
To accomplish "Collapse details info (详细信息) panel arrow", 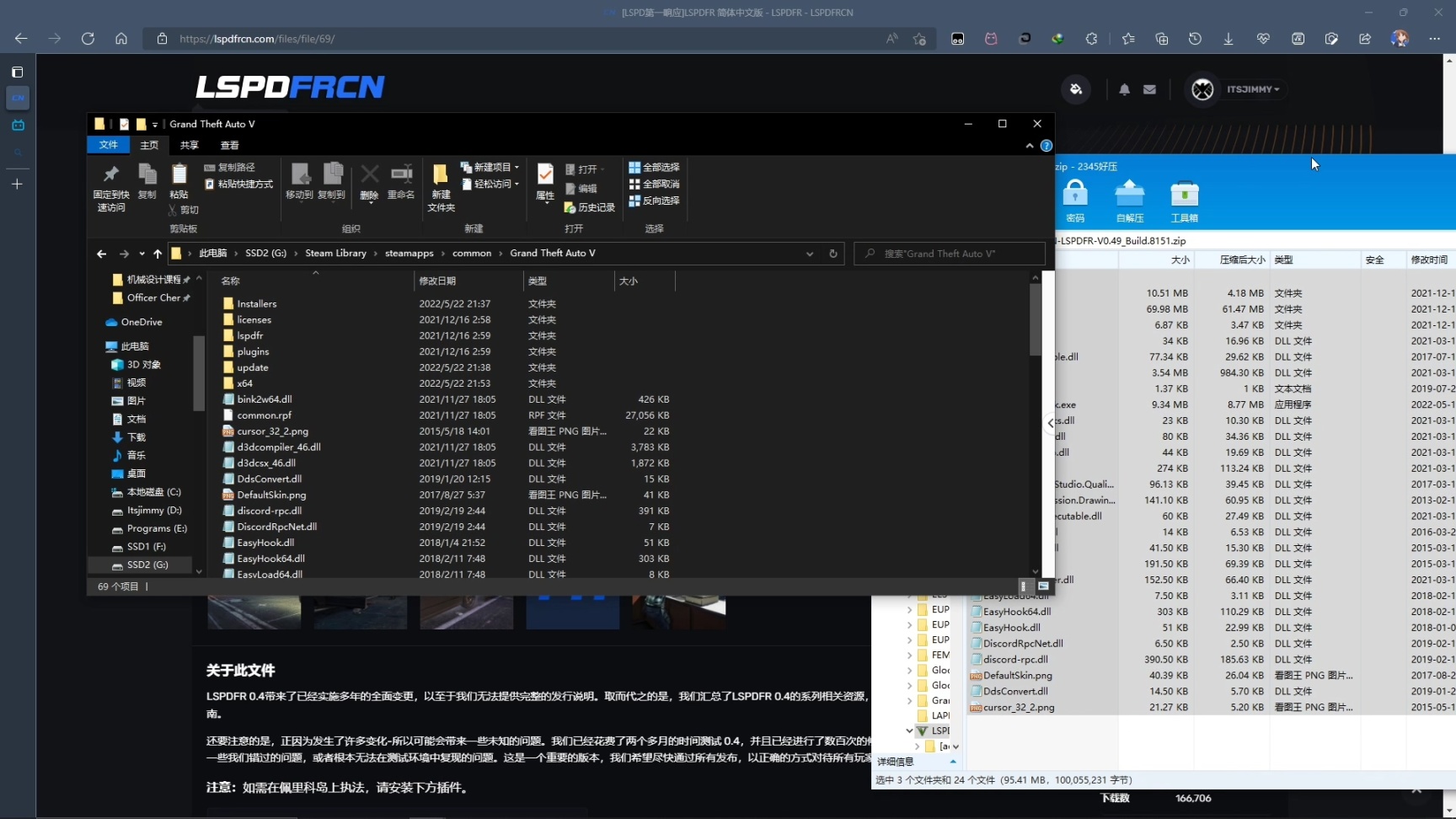I will click(953, 761).
